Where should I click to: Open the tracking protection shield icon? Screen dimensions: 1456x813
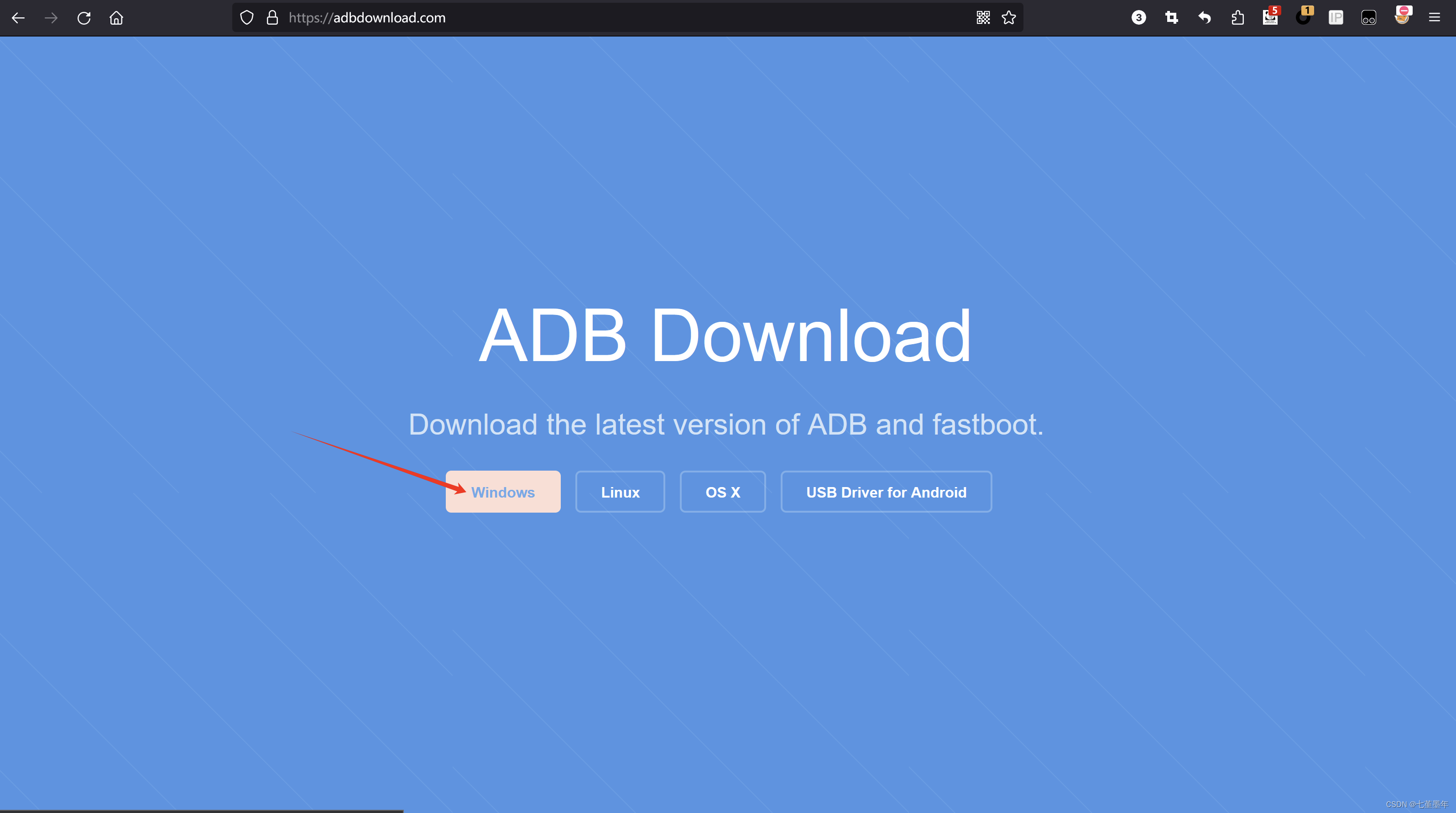pos(246,18)
